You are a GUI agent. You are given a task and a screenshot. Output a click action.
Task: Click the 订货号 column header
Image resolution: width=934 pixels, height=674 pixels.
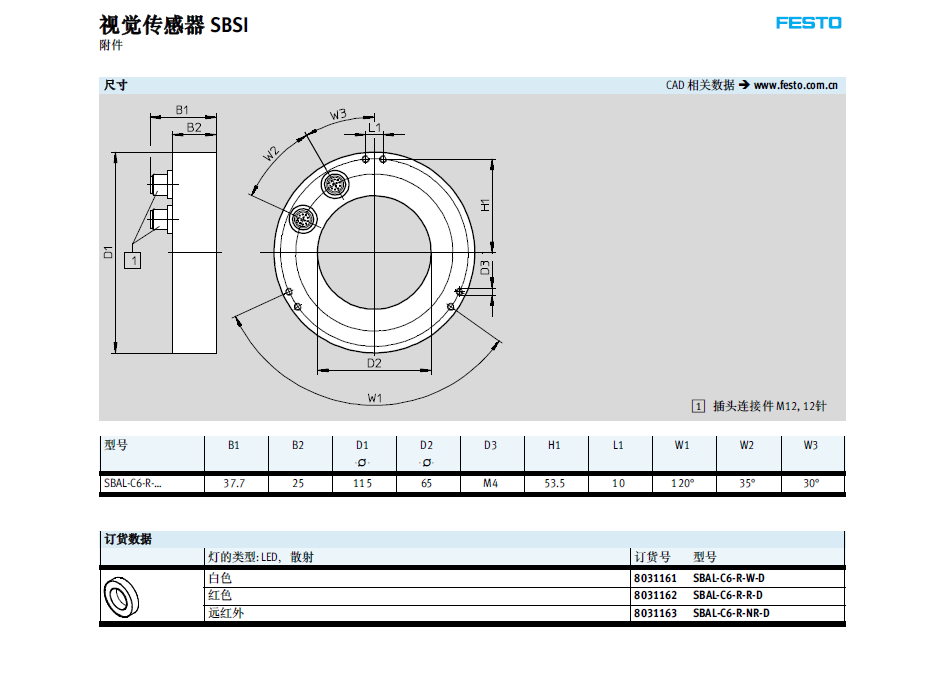click(x=652, y=557)
